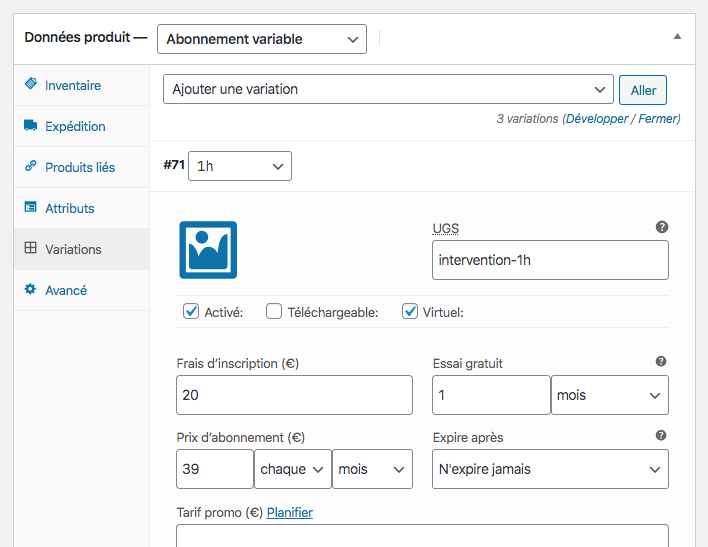This screenshot has height=547, width=708.
Task: Open the subscription price mois period dropdown
Action: point(373,469)
